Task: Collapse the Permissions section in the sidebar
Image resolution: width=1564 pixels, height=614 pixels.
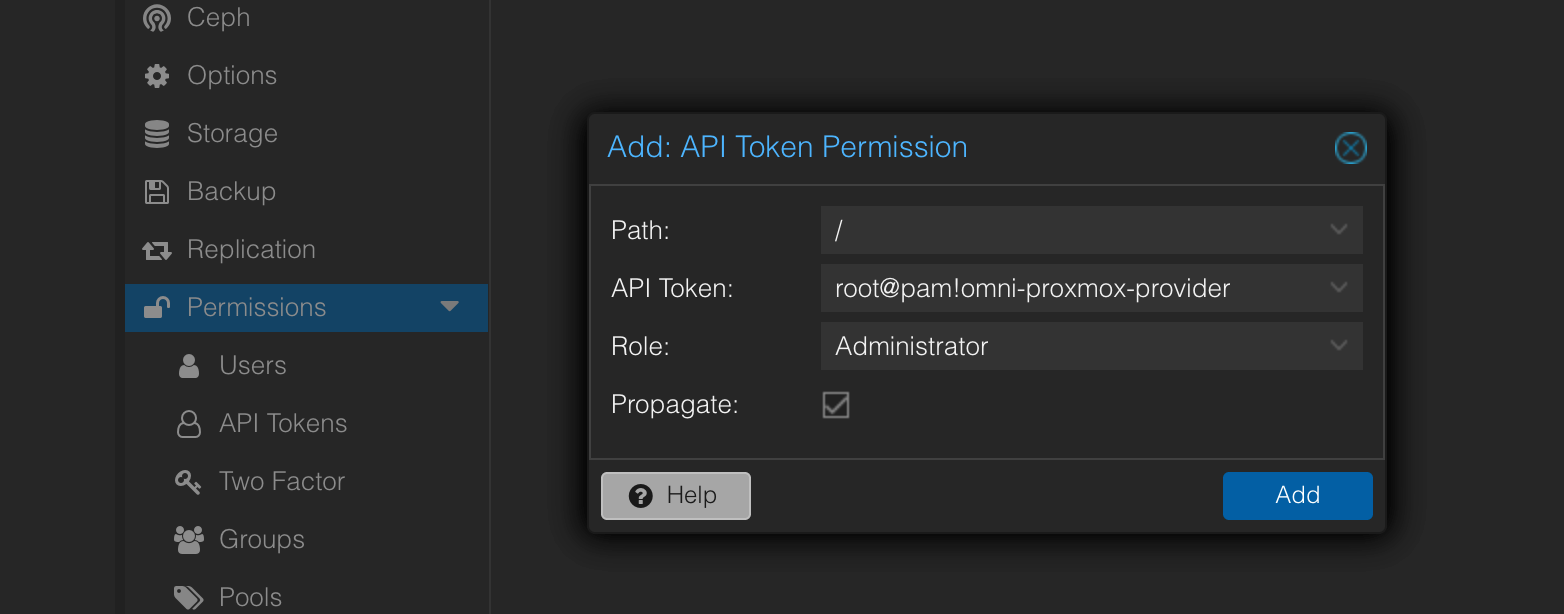Action: [x=449, y=307]
